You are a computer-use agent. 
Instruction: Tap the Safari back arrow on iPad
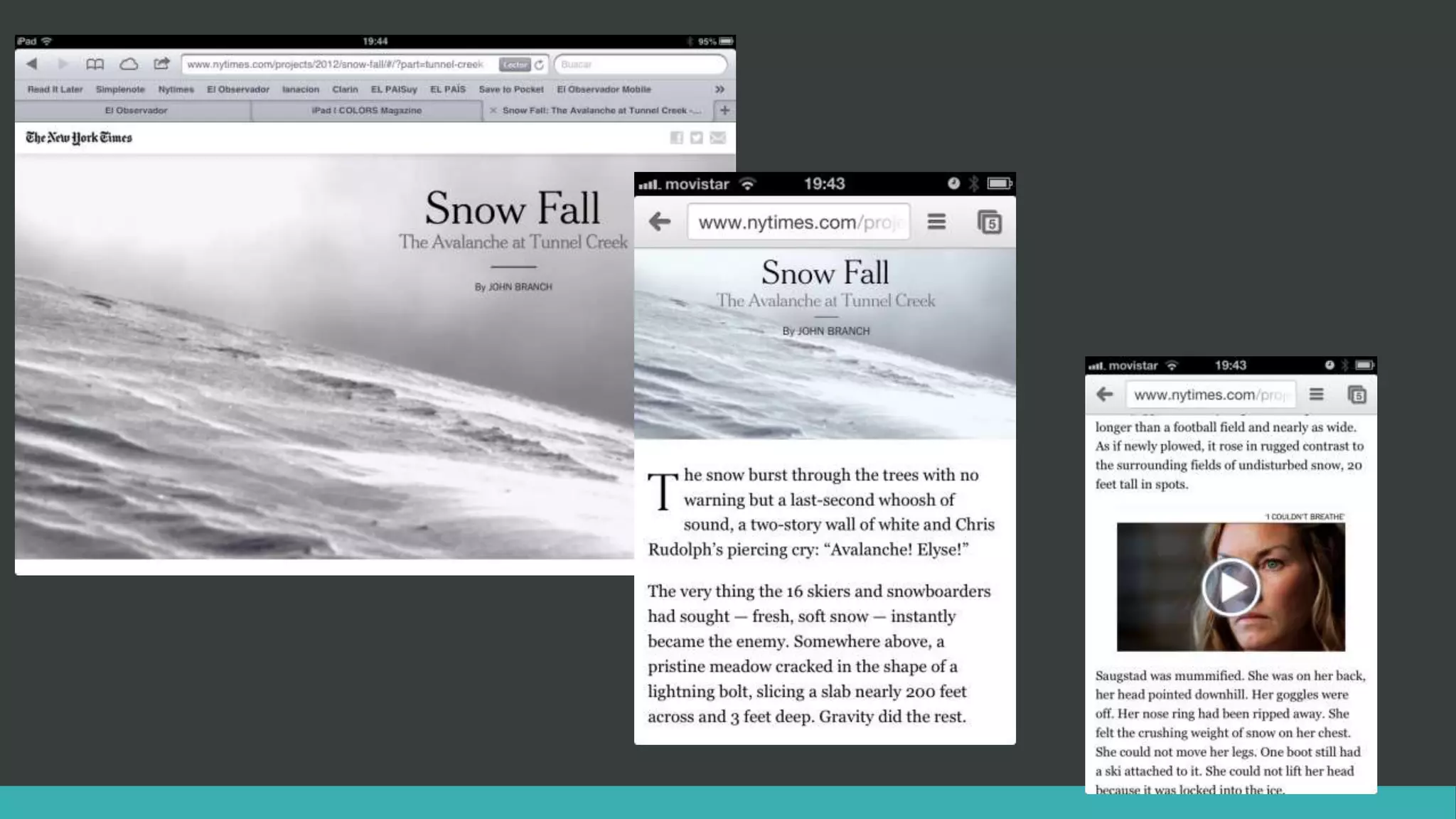click(x=32, y=64)
